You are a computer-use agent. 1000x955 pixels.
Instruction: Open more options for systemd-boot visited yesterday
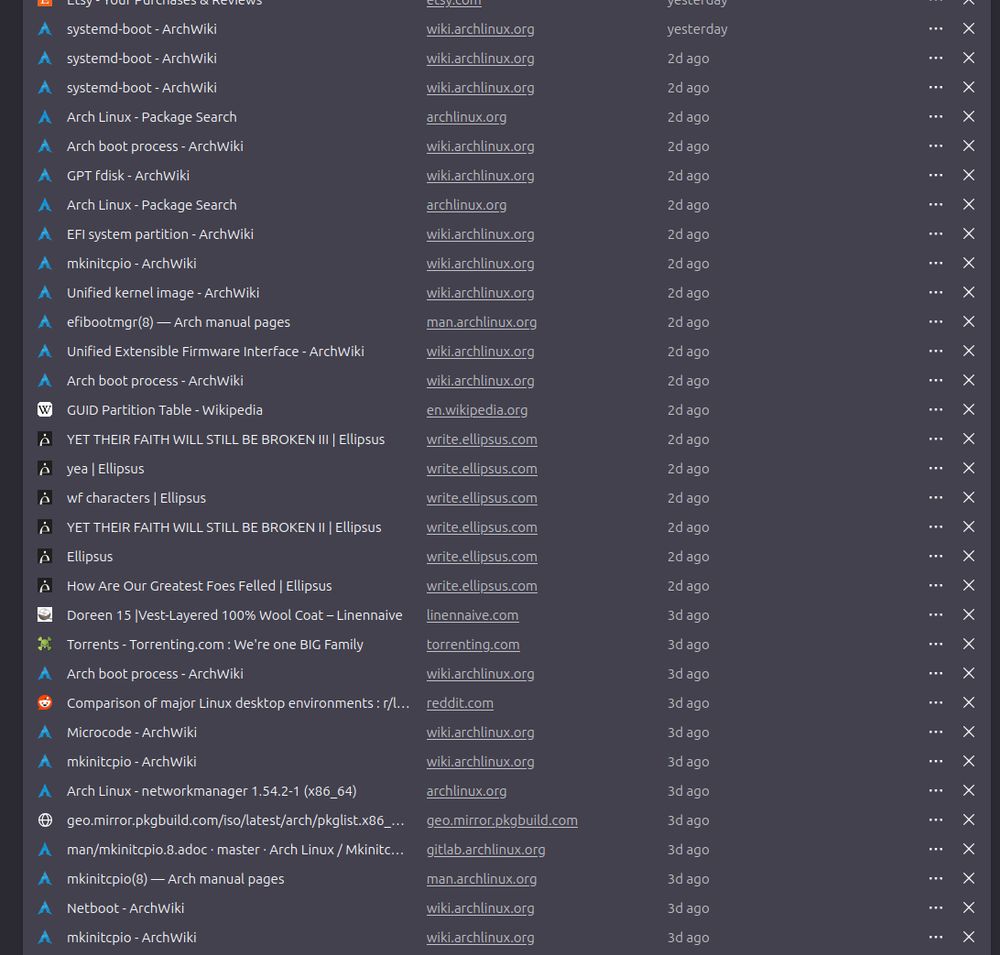(x=936, y=29)
